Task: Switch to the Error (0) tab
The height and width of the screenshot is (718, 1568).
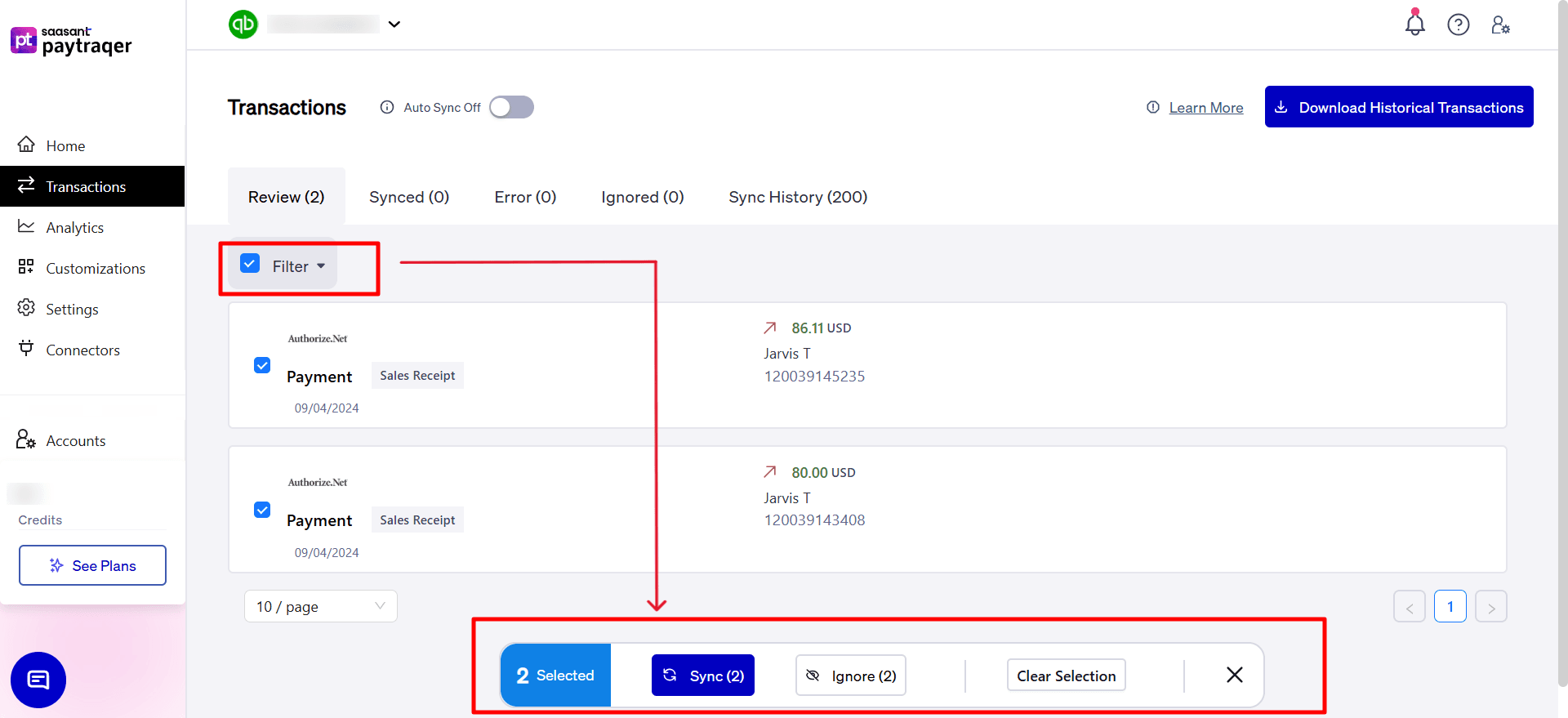Action: tap(525, 197)
